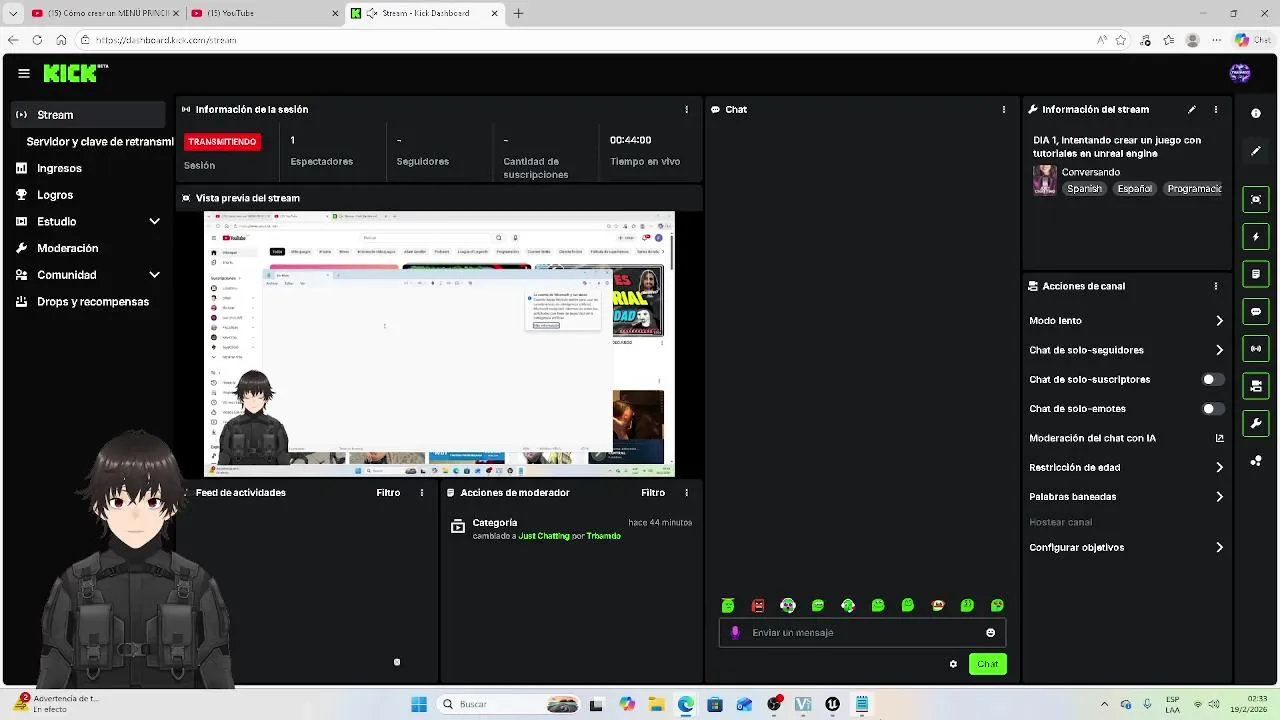Viewport: 1280px width, 720px height.
Task: Open Moderación del chat con IA external link
Action: click(x=1219, y=438)
